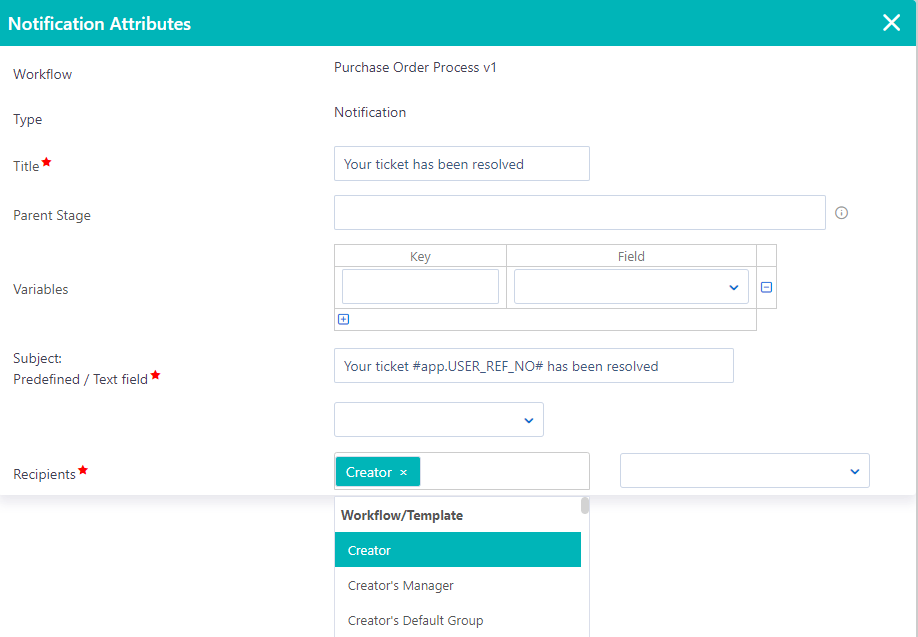Remove the variable row using minus icon
The image size is (918, 637).
tap(765, 287)
